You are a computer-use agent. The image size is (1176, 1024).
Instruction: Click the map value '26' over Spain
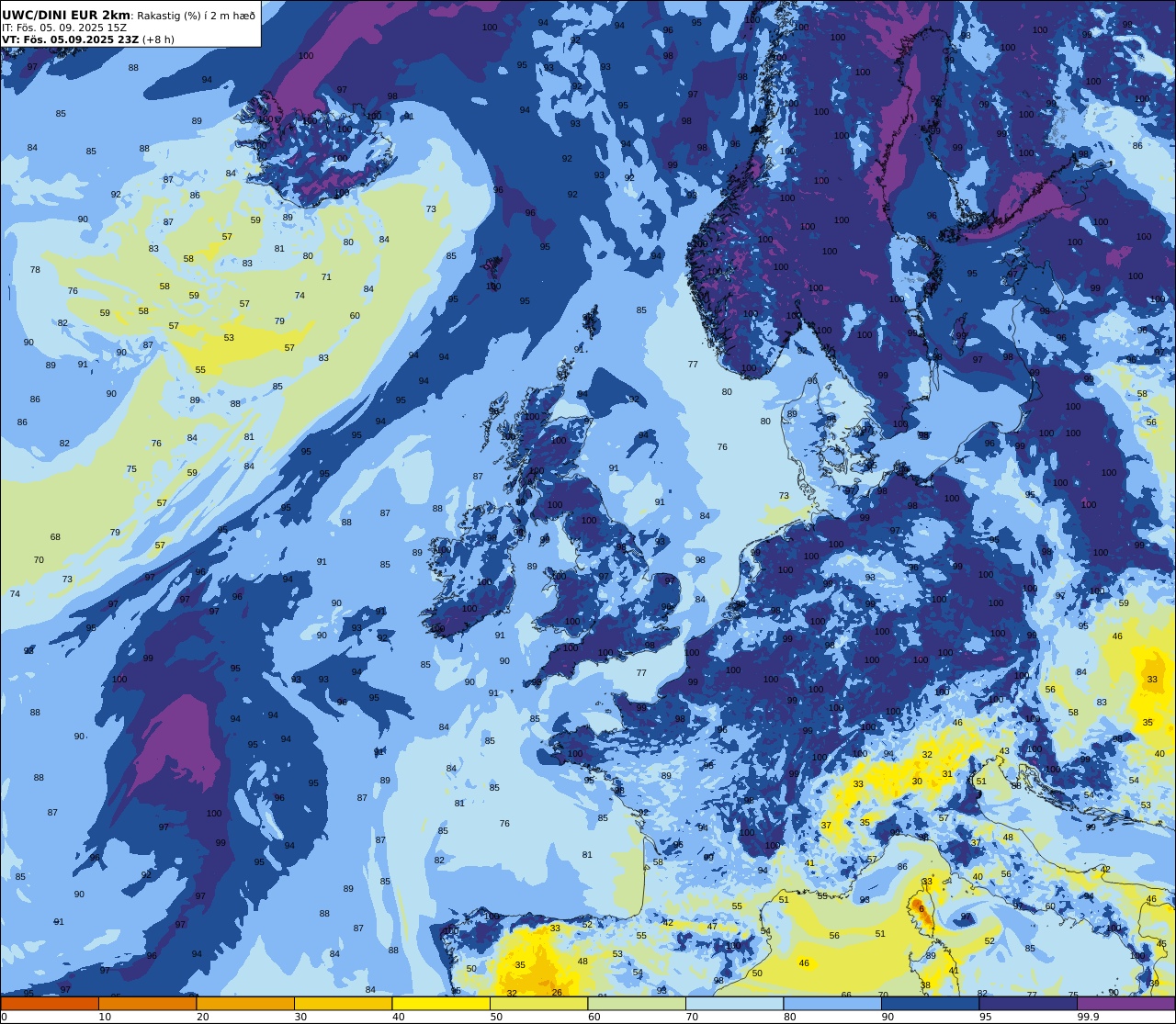point(557,992)
